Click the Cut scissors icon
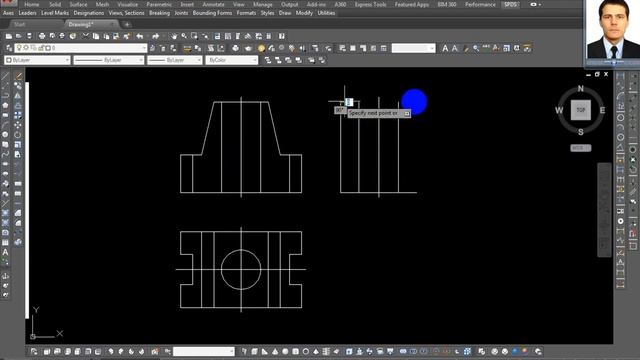The width and height of the screenshot is (640, 360). (85, 36)
